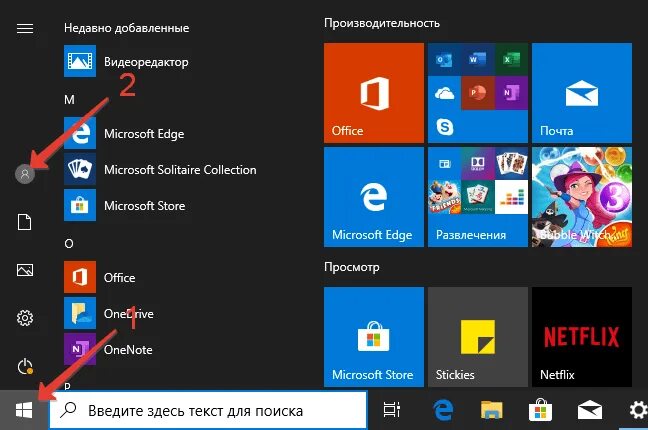Open Documents icon in left sidebar
The image size is (648, 430).
pyautogui.click(x=24, y=222)
